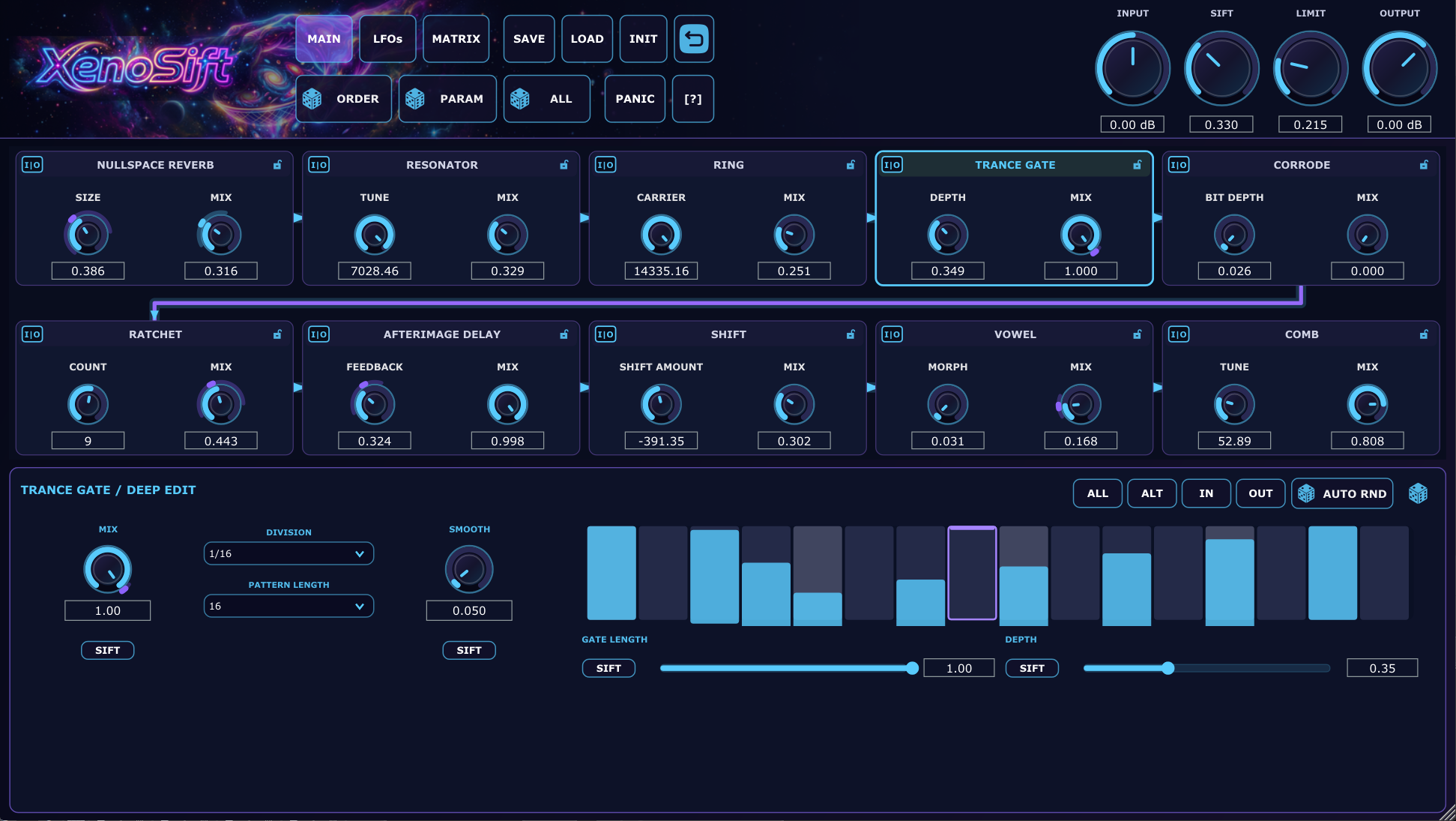Enable AUTO RND in the deep edit panel
This screenshot has height=821, width=1456.
pyautogui.click(x=1342, y=493)
